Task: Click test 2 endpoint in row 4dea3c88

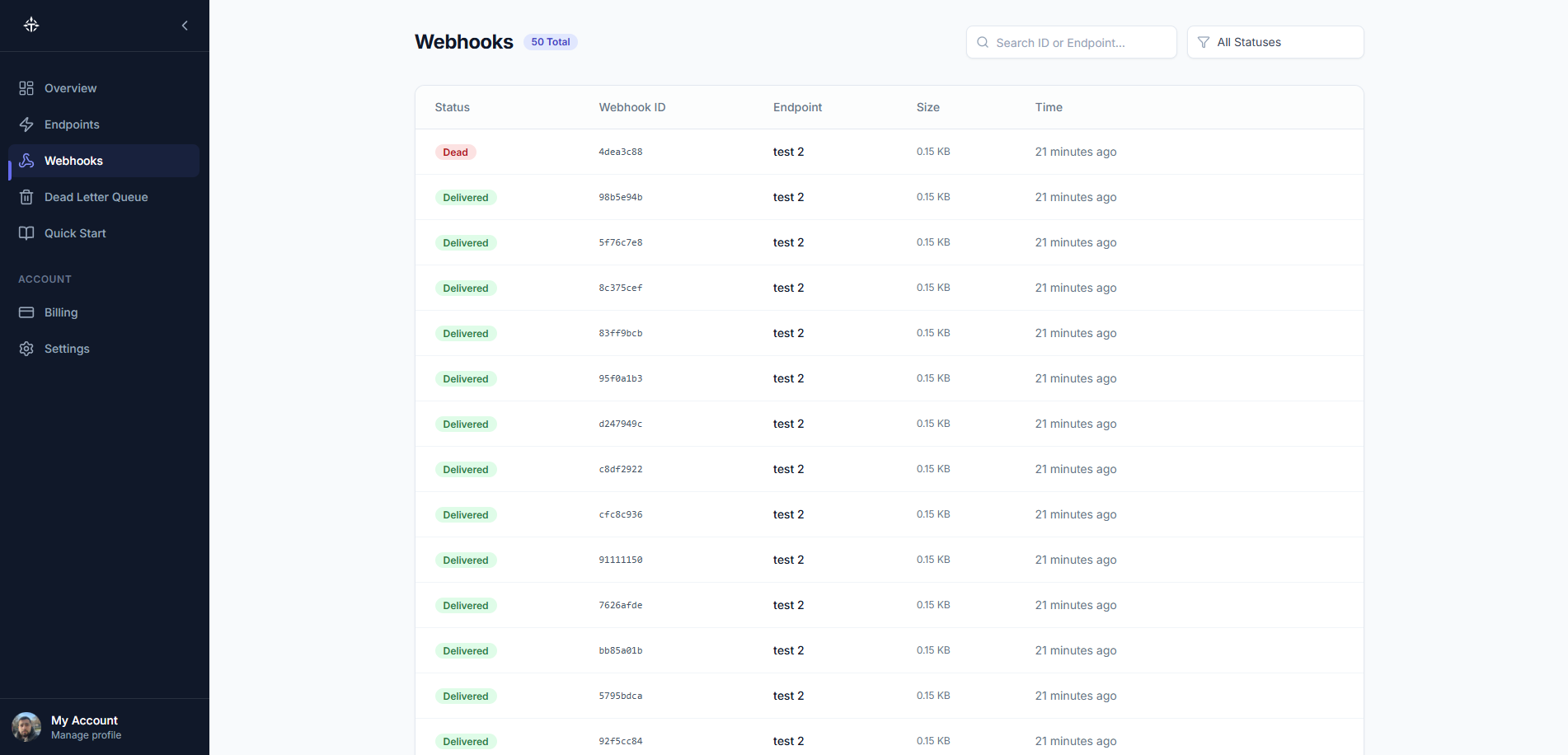Action: click(x=788, y=152)
